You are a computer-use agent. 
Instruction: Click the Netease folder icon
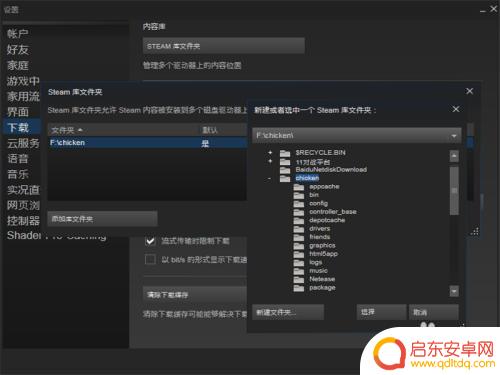coord(299,279)
